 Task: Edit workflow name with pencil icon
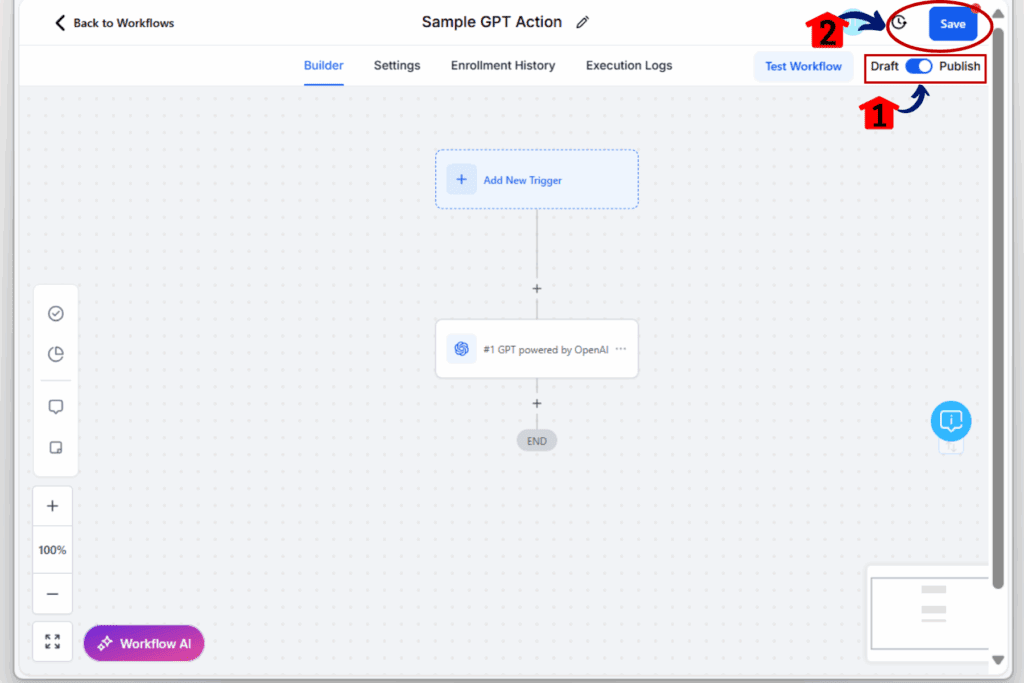click(583, 22)
